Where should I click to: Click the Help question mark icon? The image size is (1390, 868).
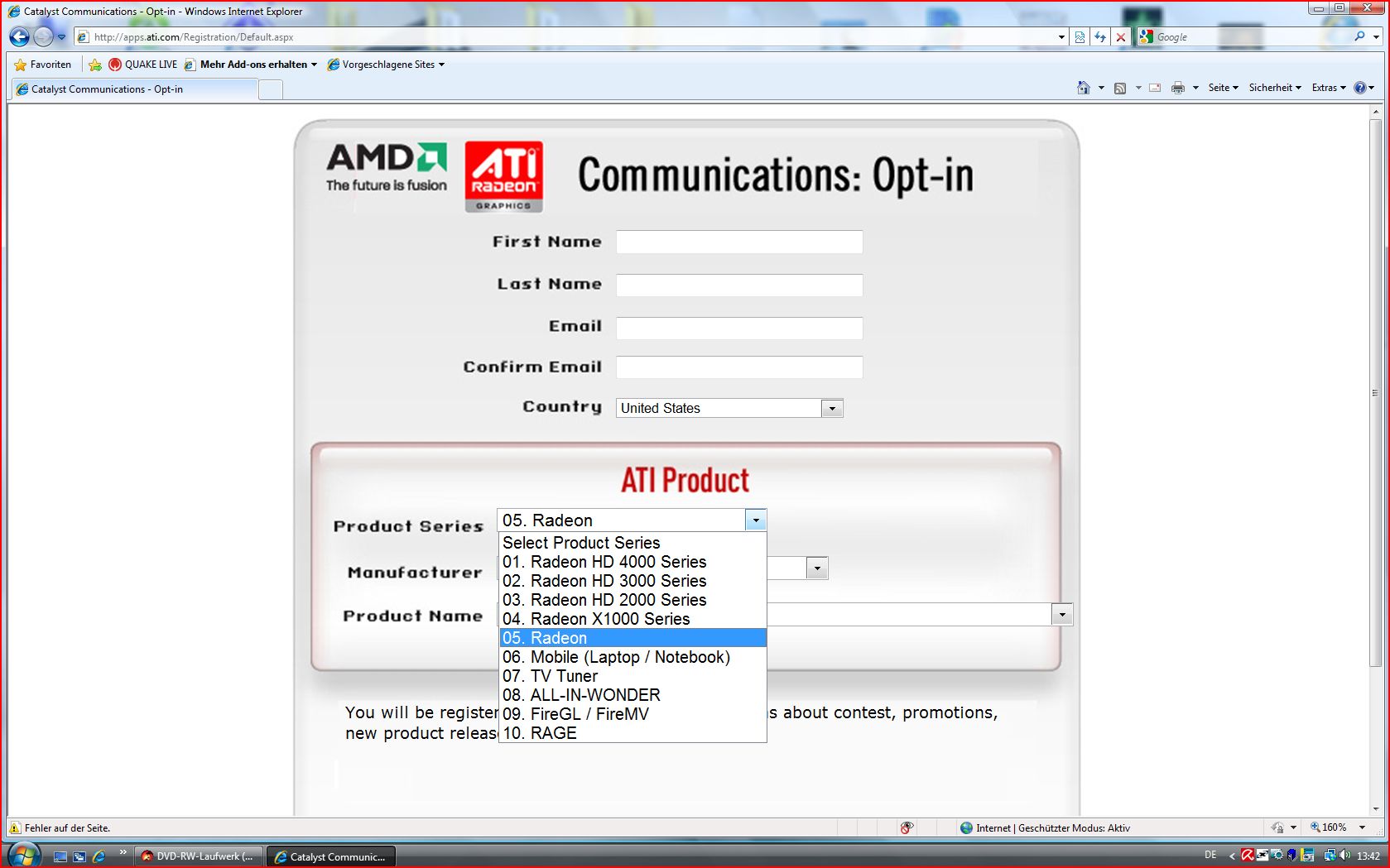(1359, 88)
